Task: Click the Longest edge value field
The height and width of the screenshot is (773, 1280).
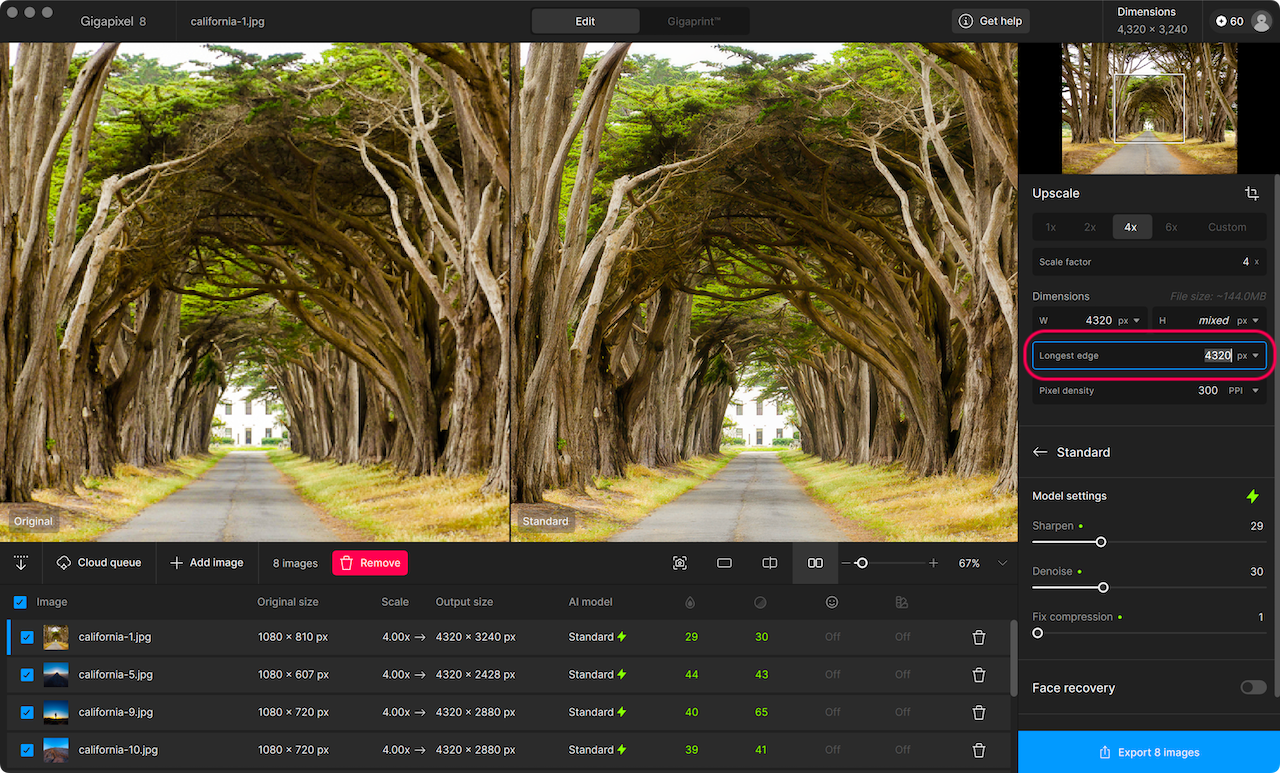Action: (1150, 356)
